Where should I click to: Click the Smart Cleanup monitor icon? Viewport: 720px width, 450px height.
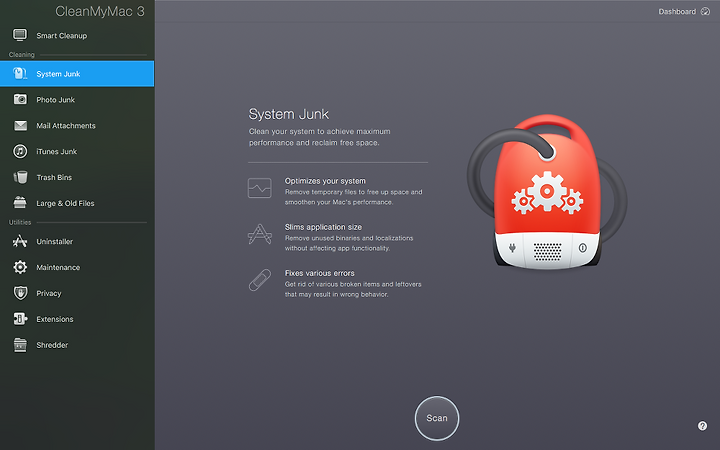[20, 35]
